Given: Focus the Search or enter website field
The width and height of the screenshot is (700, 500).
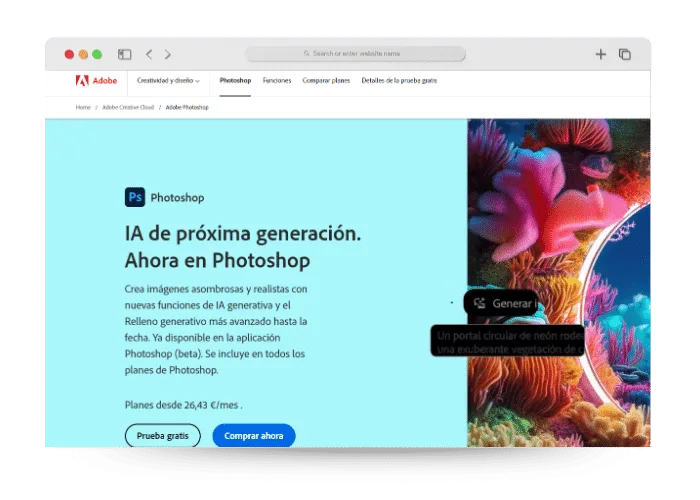Looking at the screenshot, I should click(x=355, y=54).
